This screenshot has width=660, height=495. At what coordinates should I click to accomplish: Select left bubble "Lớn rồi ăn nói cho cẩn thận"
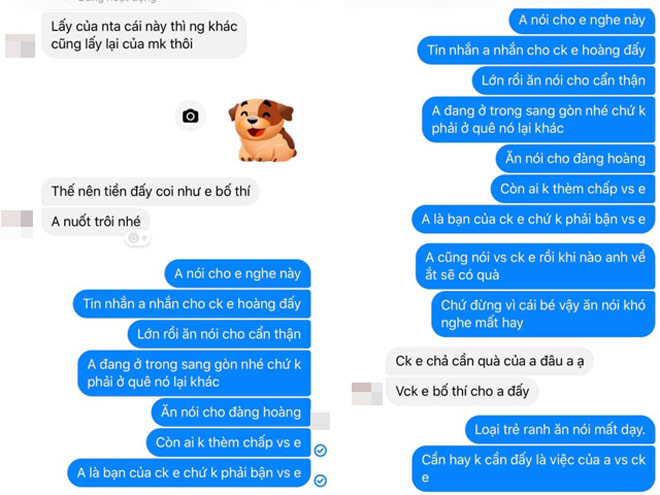click(x=219, y=334)
